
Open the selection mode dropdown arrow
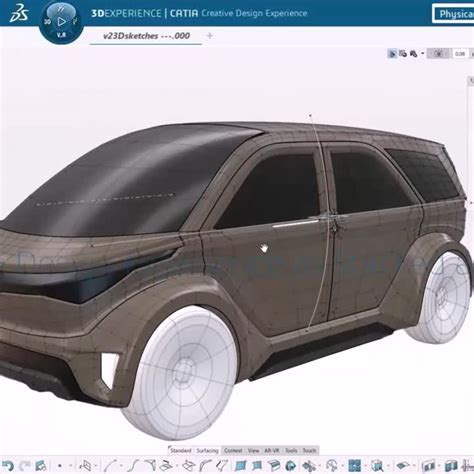pyautogui.click(x=423, y=53)
